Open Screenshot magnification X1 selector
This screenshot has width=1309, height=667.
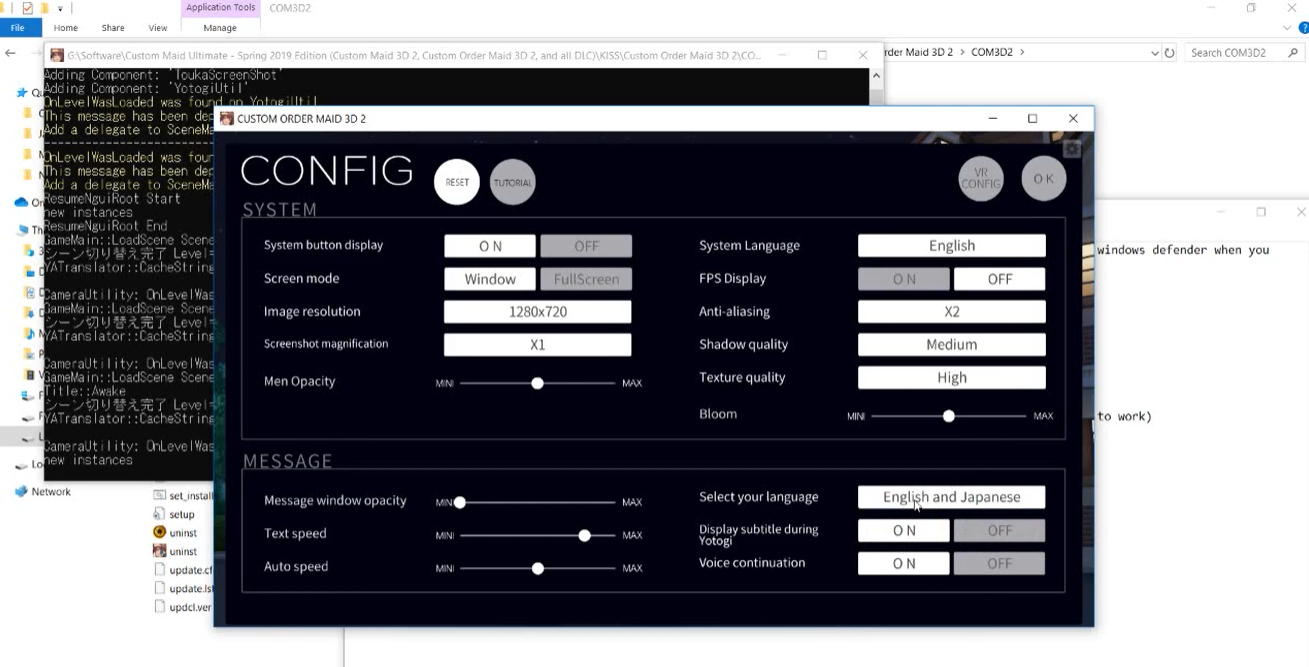point(538,345)
